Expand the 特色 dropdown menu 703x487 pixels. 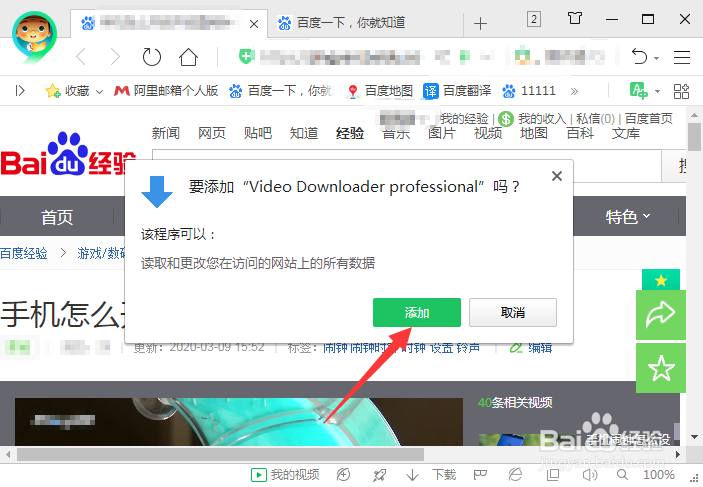coord(628,217)
